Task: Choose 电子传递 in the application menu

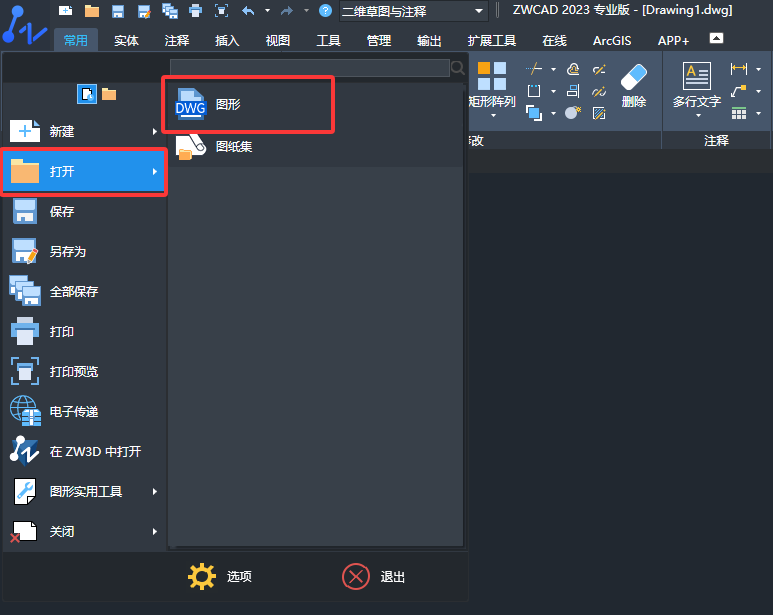Action: [x=83, y=411]
